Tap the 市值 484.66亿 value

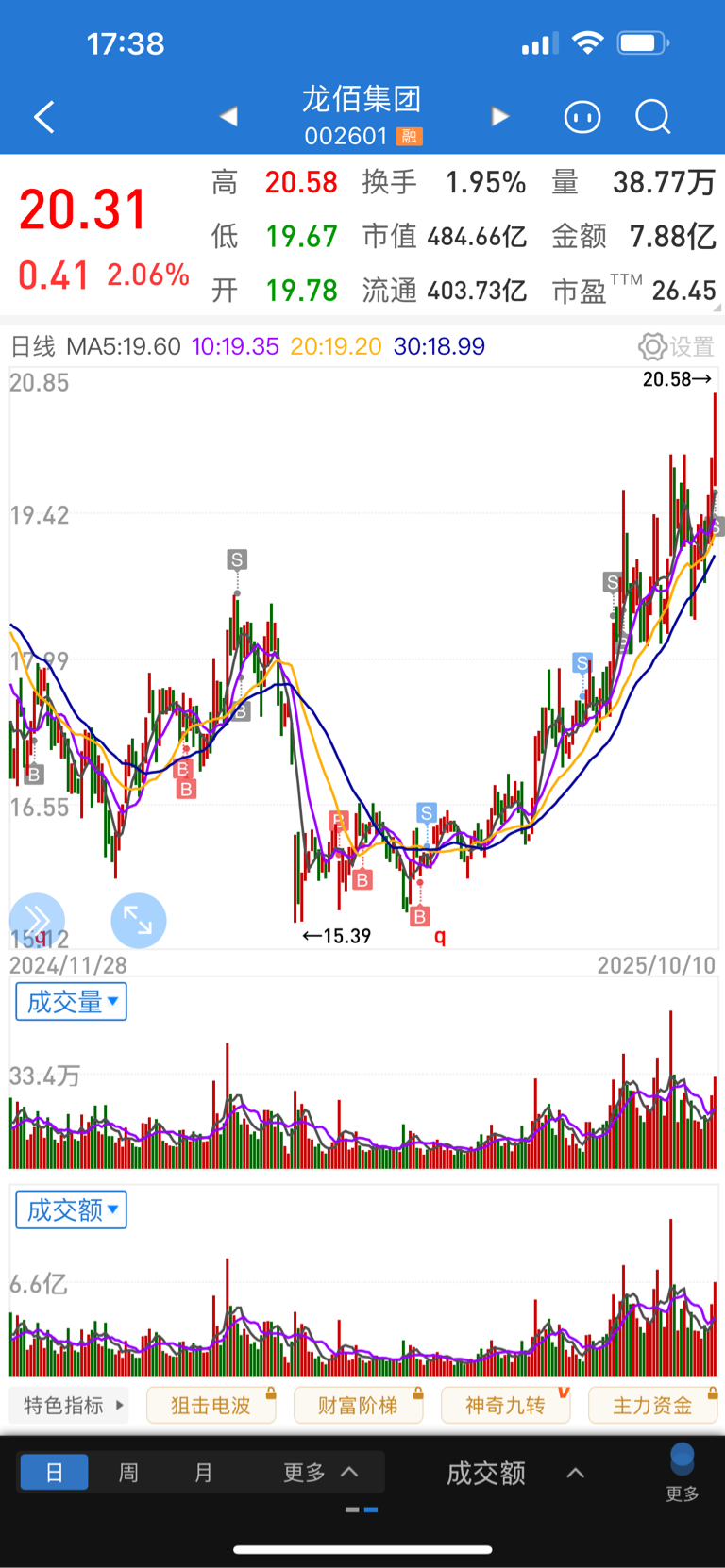(x=477, y=236)
